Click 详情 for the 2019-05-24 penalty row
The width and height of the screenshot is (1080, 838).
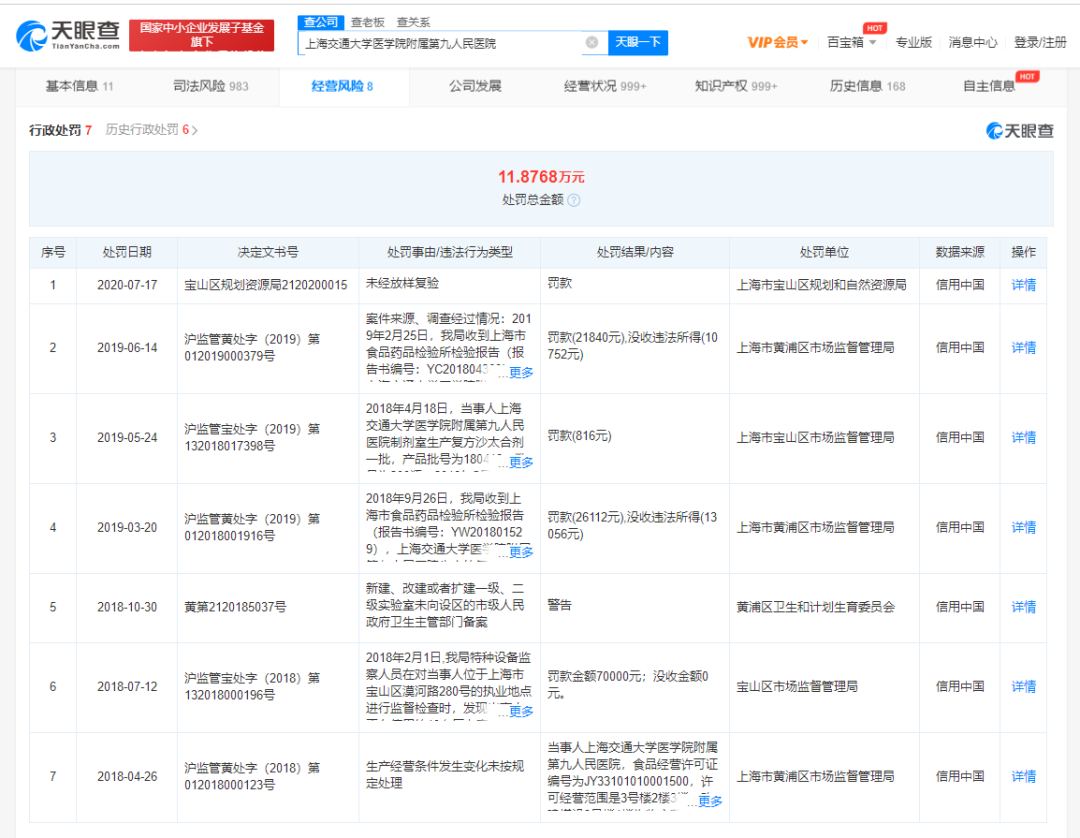1024,438
